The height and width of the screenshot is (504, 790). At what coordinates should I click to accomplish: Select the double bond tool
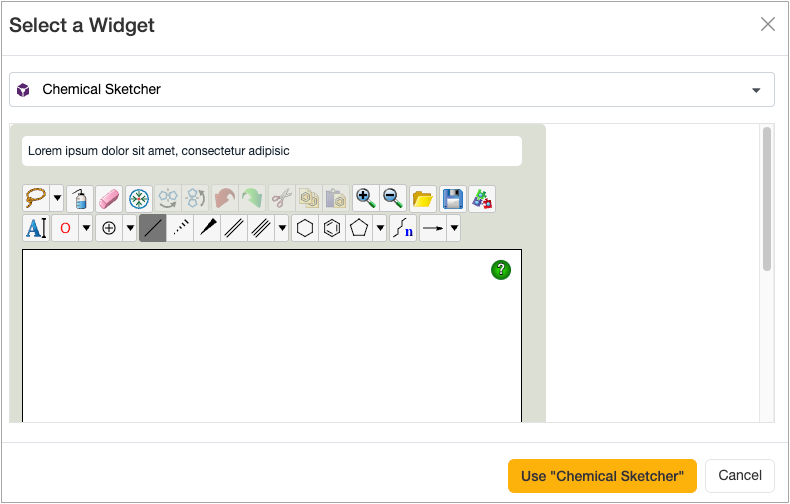click(234, 228)
